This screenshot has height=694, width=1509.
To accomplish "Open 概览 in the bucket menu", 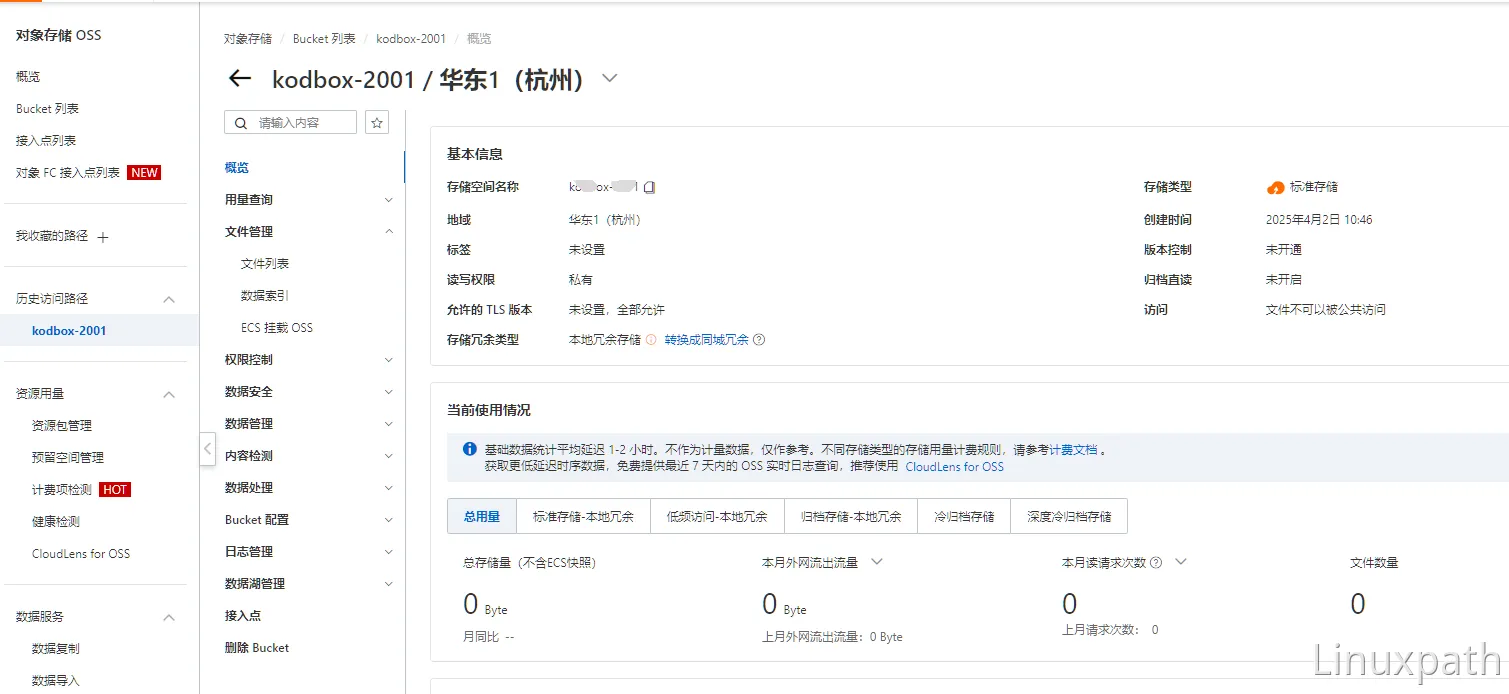I will [x=237, y=168].
